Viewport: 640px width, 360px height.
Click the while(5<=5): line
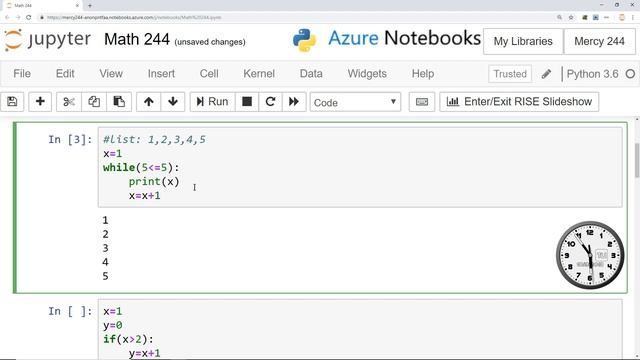pyautogui.click(x=141, y=167)
